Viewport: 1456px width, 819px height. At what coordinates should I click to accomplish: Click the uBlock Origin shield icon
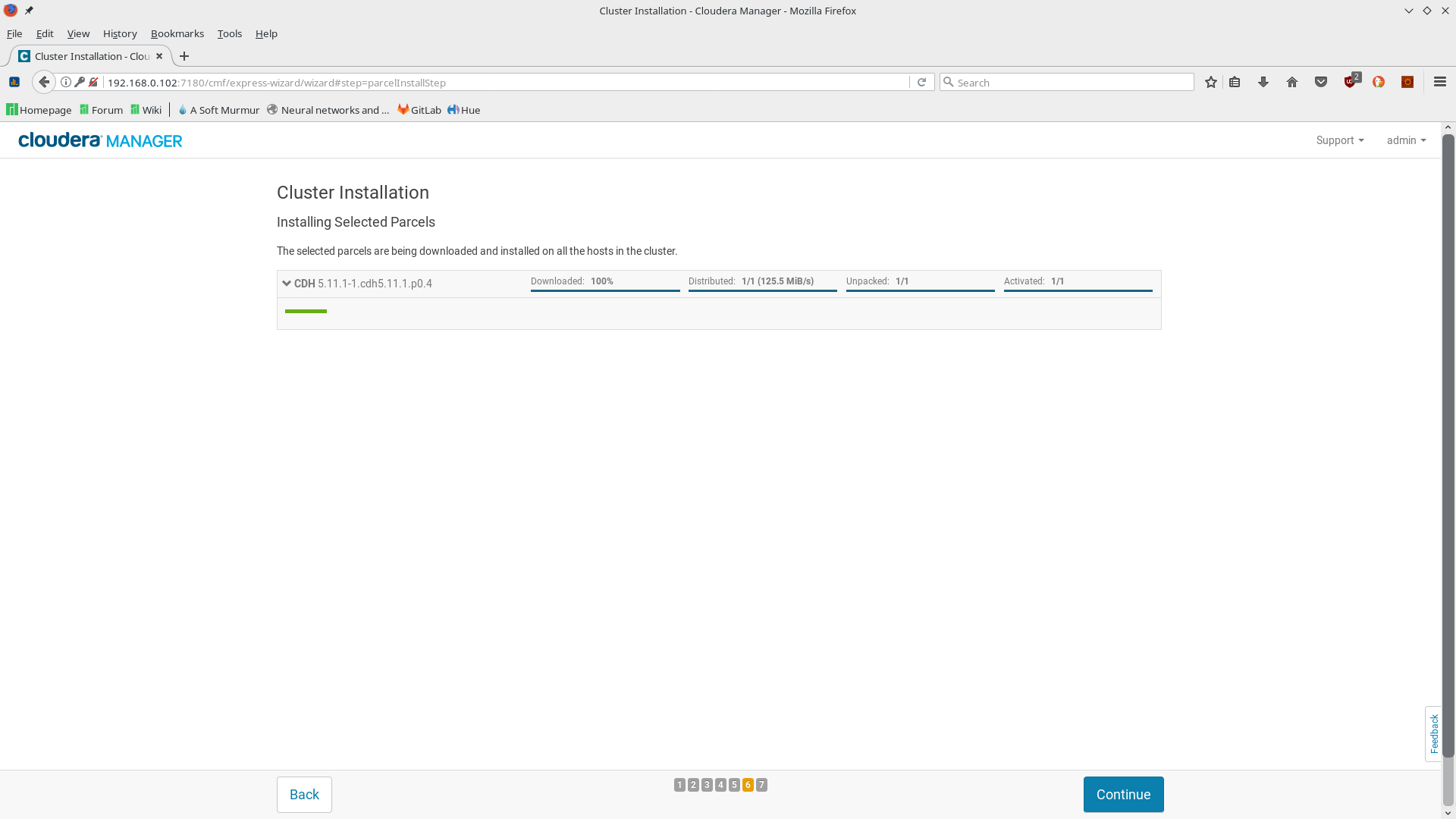tap(1351, 82)
